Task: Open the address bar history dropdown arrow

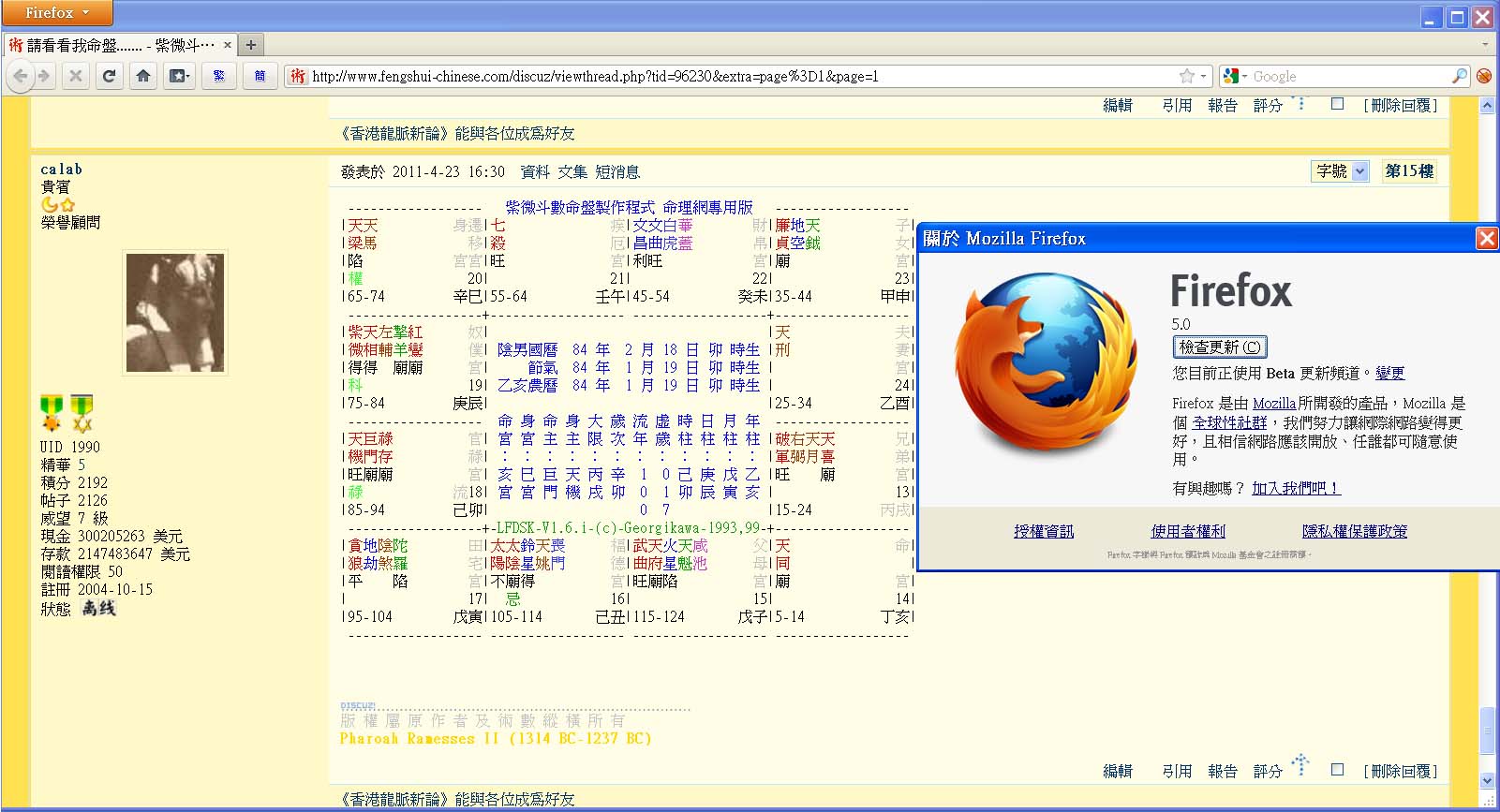Action: click(1203, 76)
